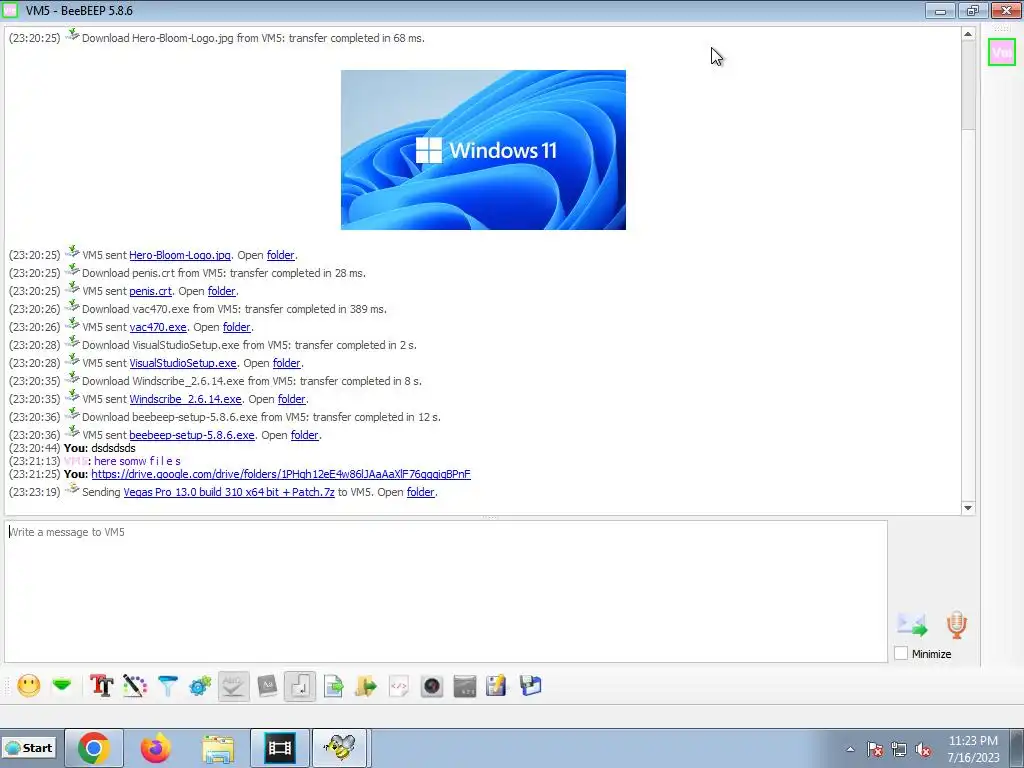Open the vac470.exe file link
The width and height of the screenshot is (1024, 768).
click(158, 327)
